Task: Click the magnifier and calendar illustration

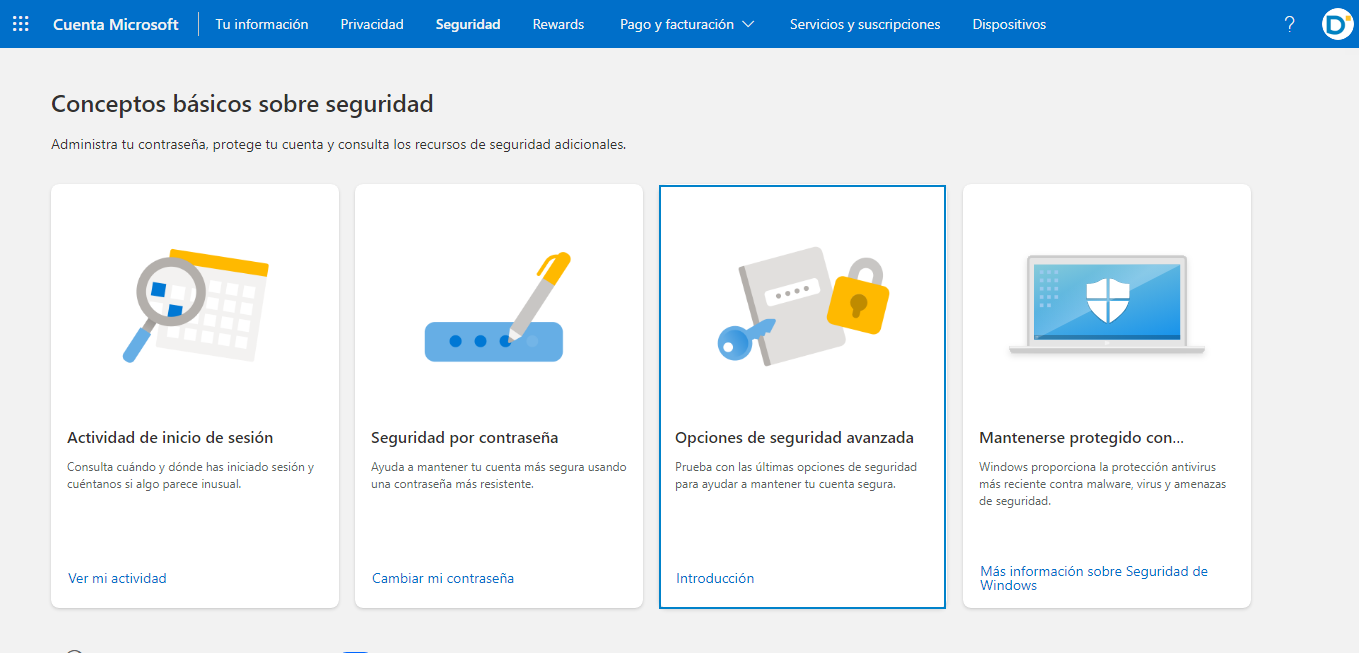Action: [x=196, y=305]
